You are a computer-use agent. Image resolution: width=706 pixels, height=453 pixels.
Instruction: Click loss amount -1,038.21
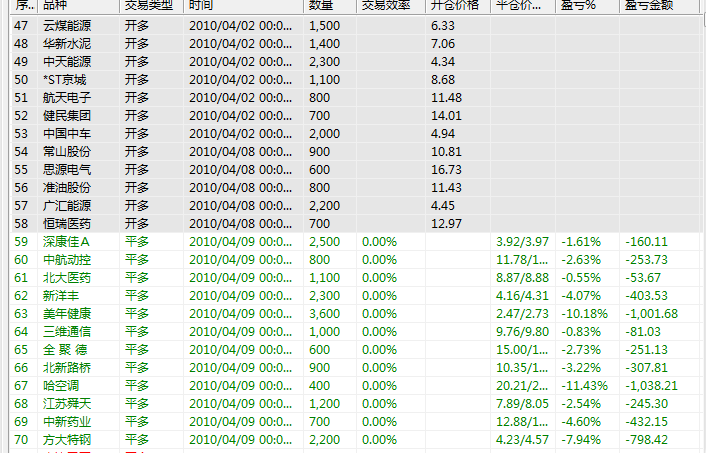point(652,386)
